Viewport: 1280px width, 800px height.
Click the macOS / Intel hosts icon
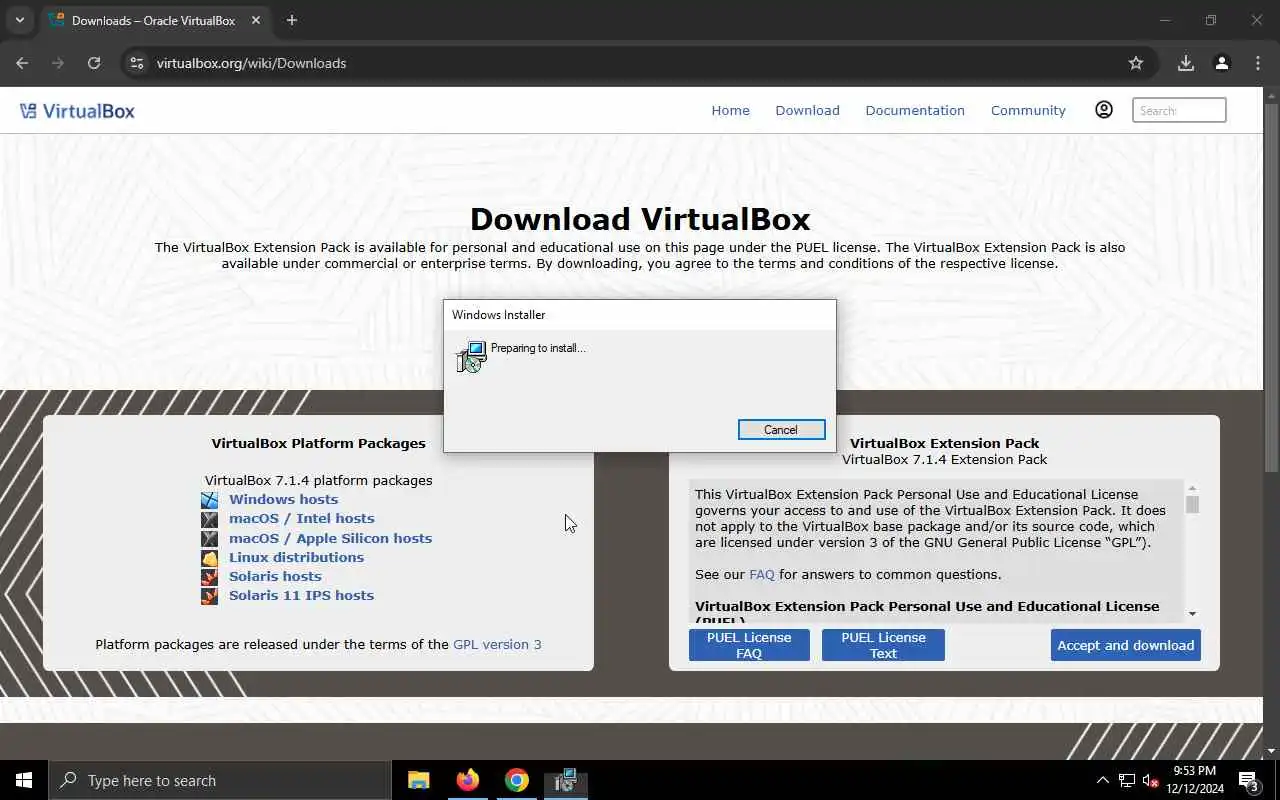[x=209, y=519]
